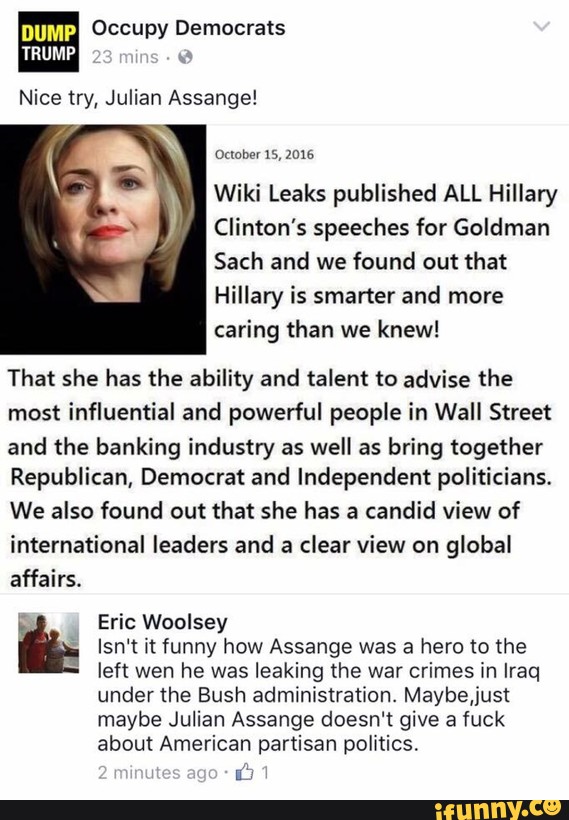Open the Dump Trump profile picture

coord(48,42)
